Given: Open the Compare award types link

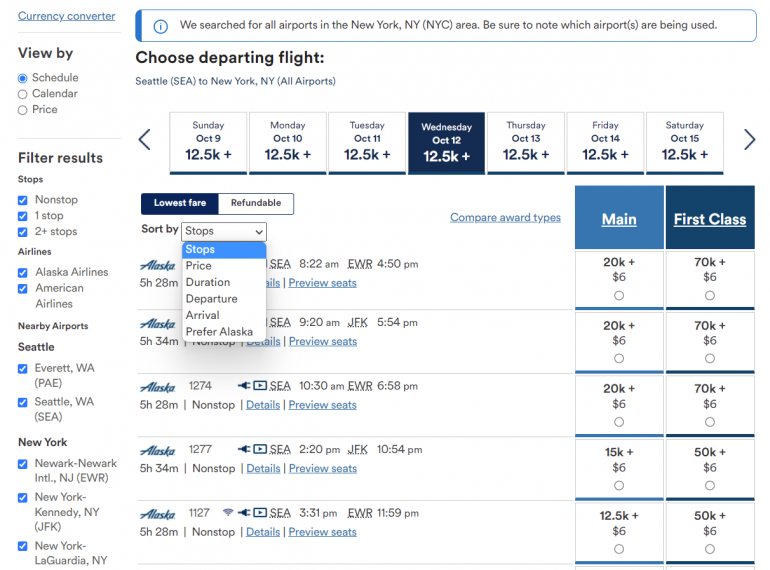Looking at the screenshot, I should pos(505,218).
